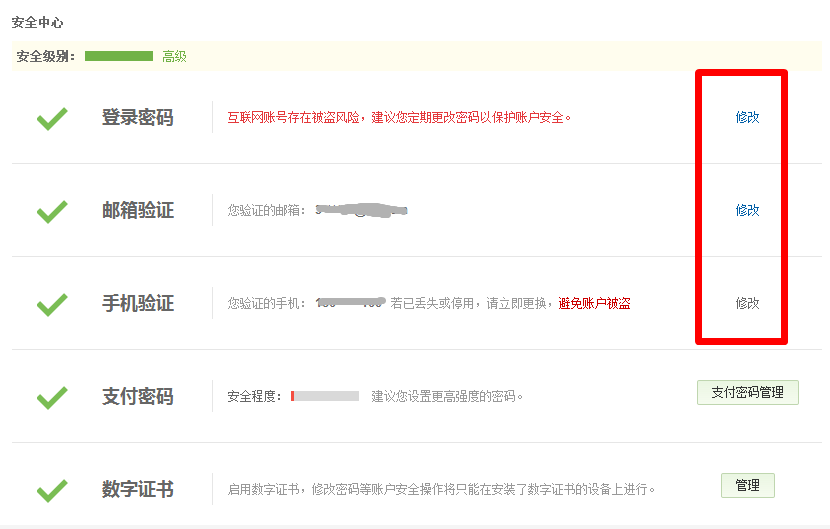
Task: Click the 高级 security level label
Action: pos(174,56)
